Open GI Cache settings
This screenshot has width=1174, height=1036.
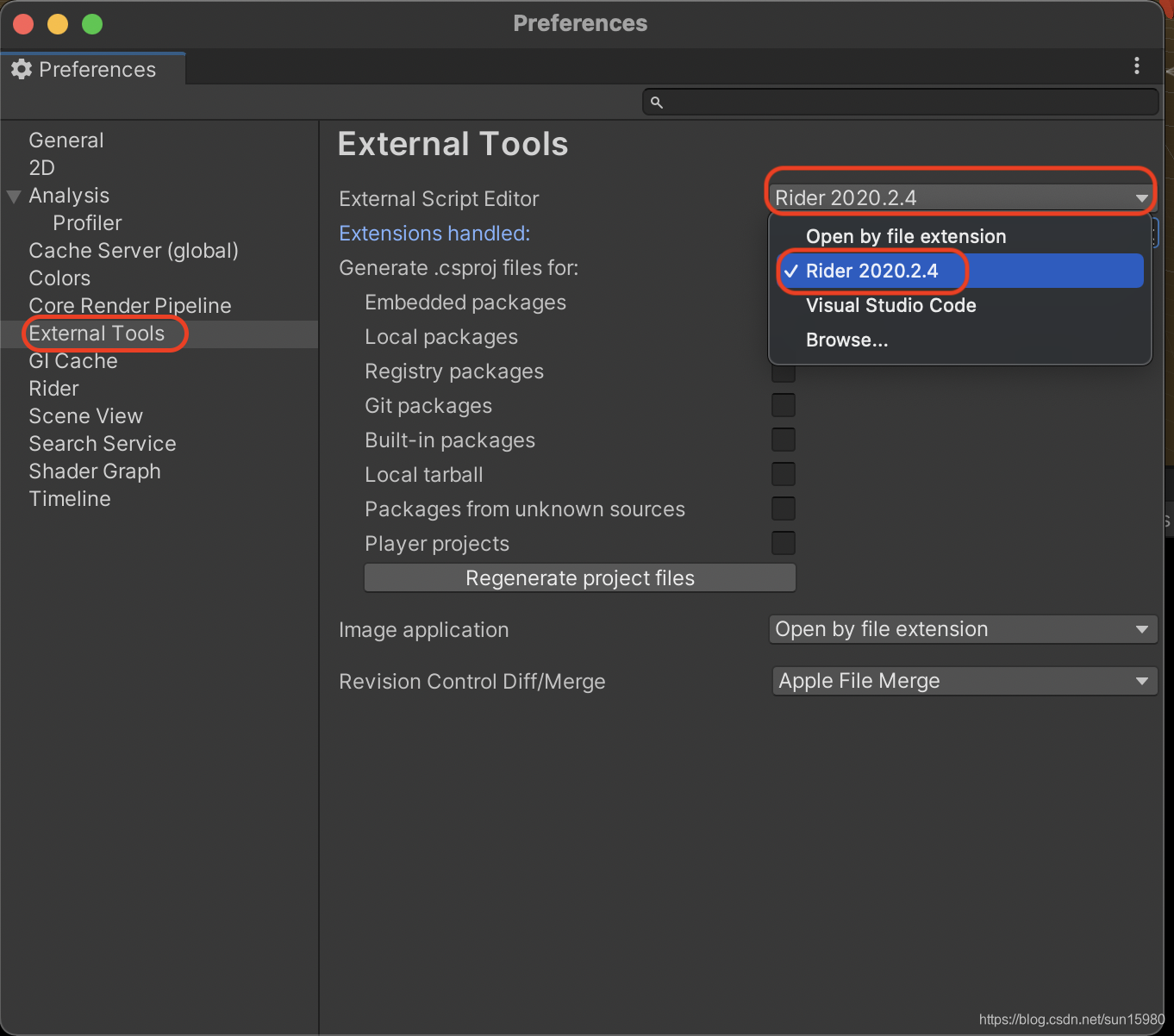click(x=73, y=361)
